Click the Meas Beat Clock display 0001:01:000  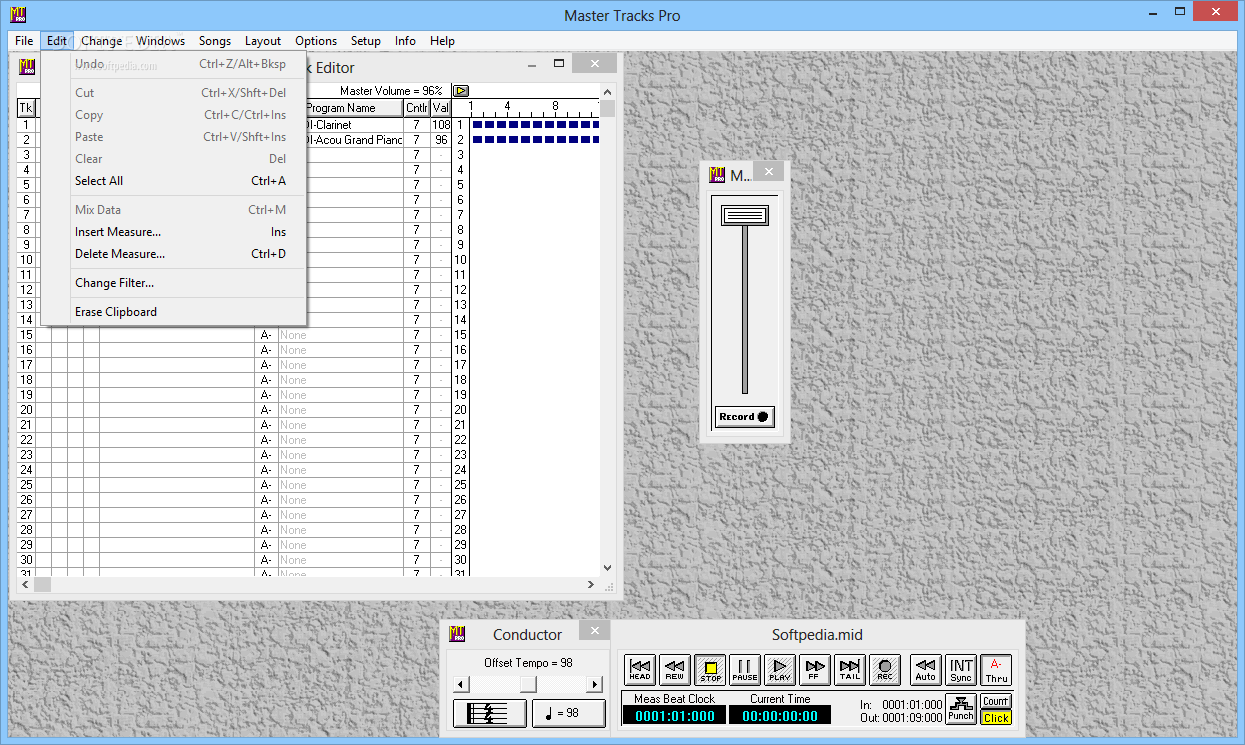(x=674, y=715)
